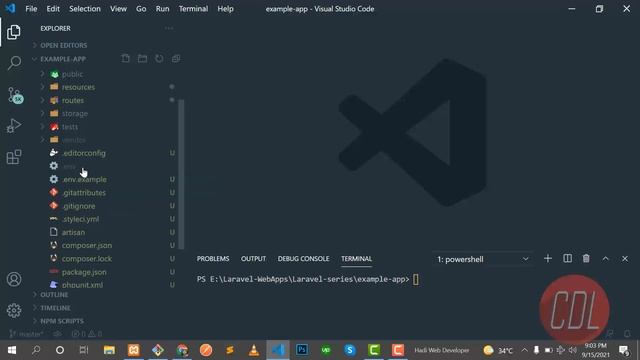
Task: Open the Run menu
Action: (162, 9)
